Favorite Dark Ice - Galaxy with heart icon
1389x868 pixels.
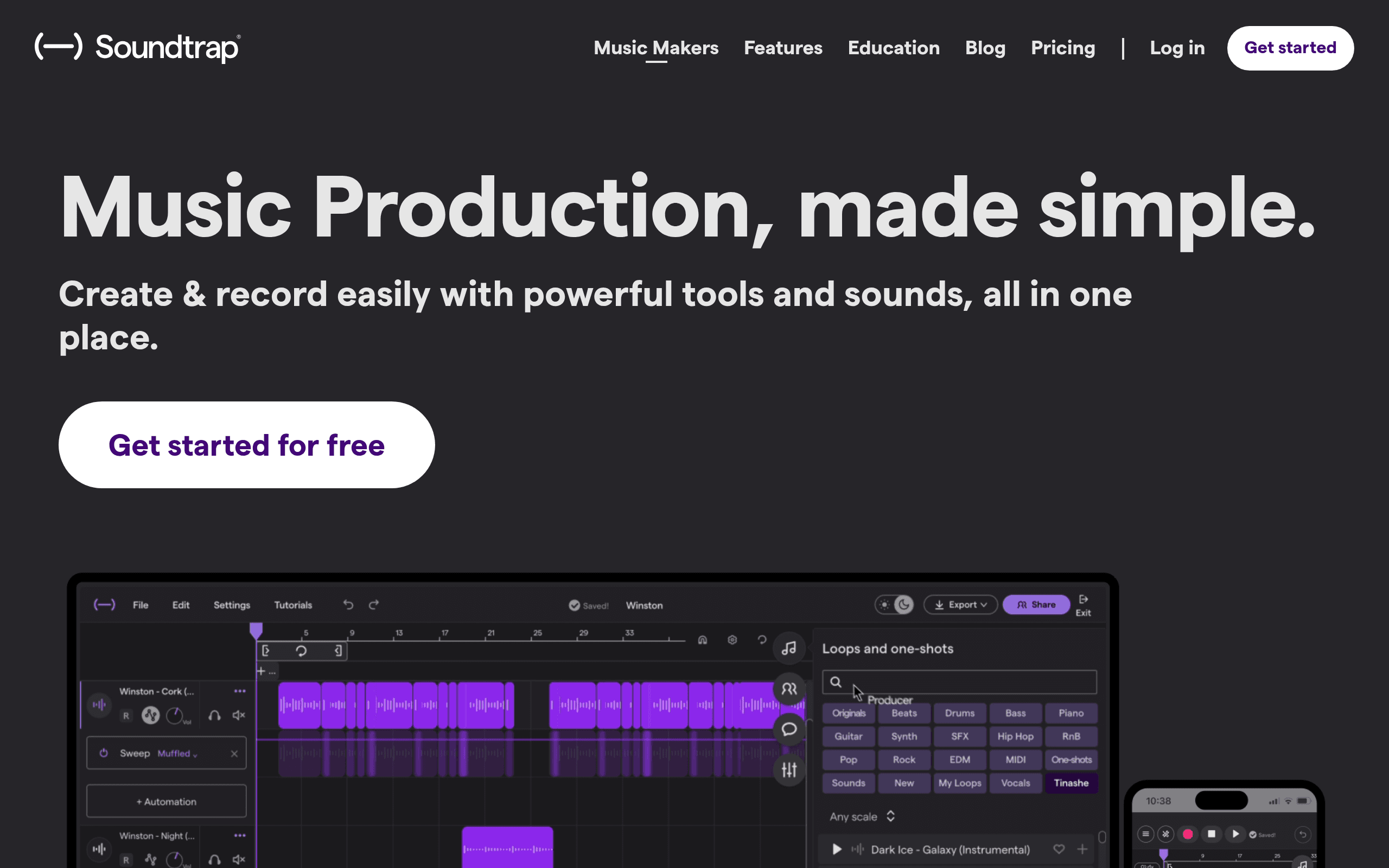1059,849
